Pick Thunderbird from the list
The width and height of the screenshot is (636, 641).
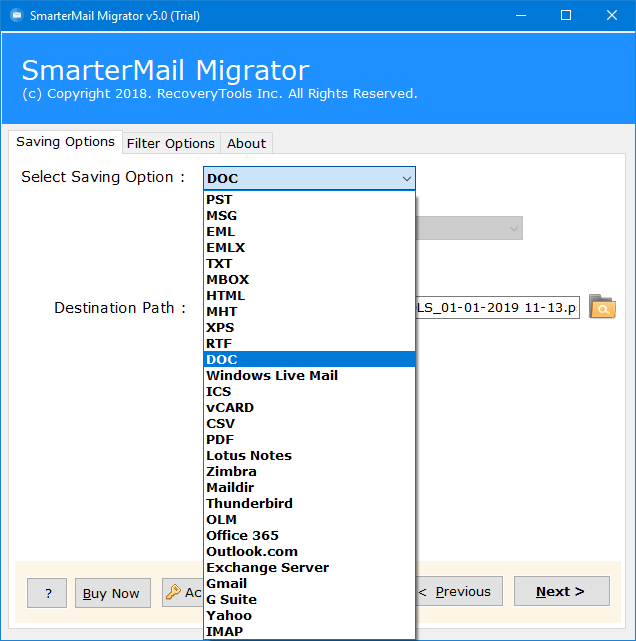309,503
